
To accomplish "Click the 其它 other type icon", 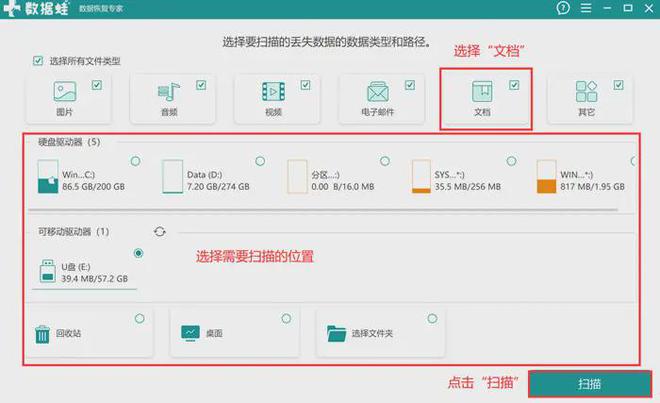I will tap(586, 91).
